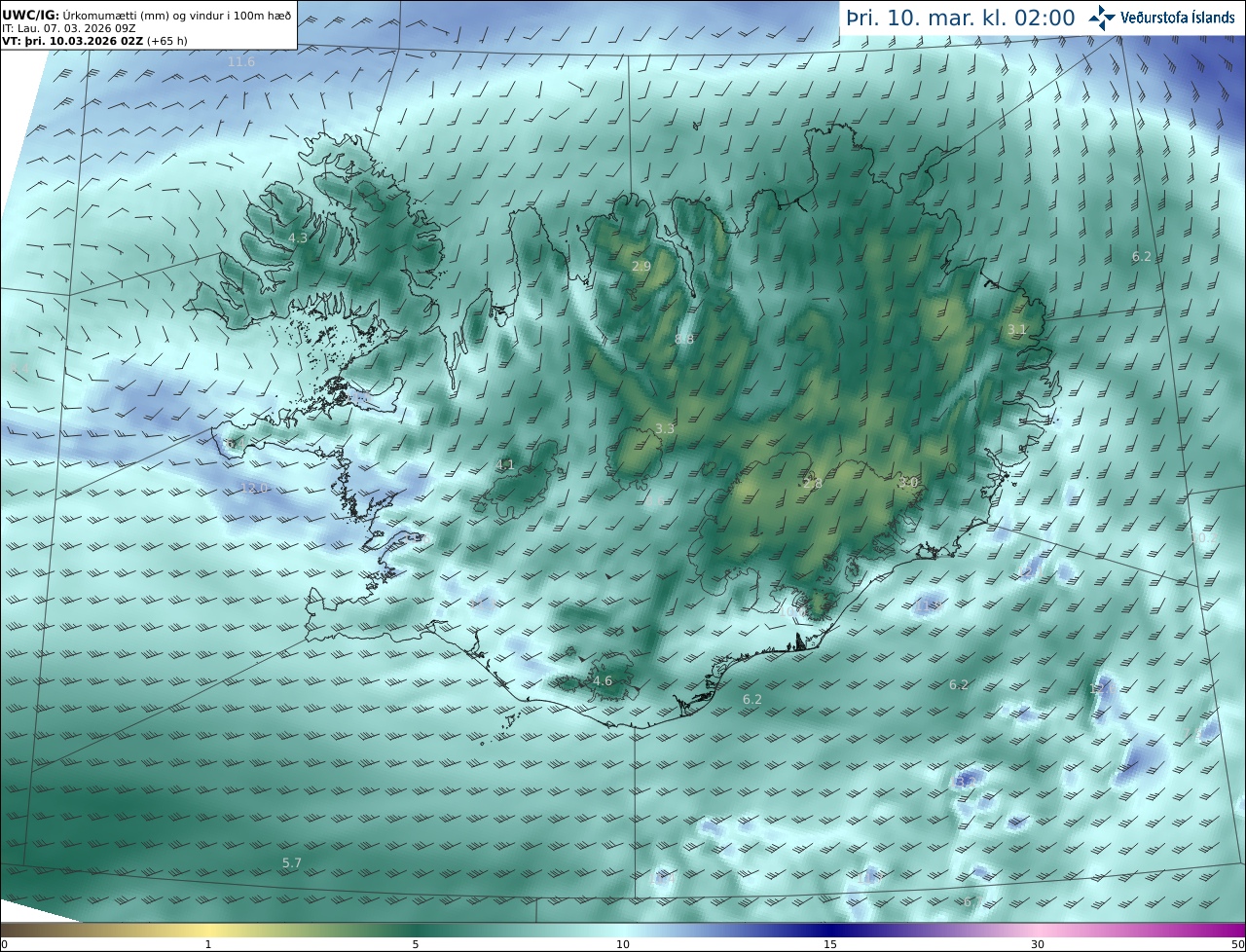Click the 15 tick on the color scale
This screenshot has height=952, width=1246.
click(x=830, y=944)
